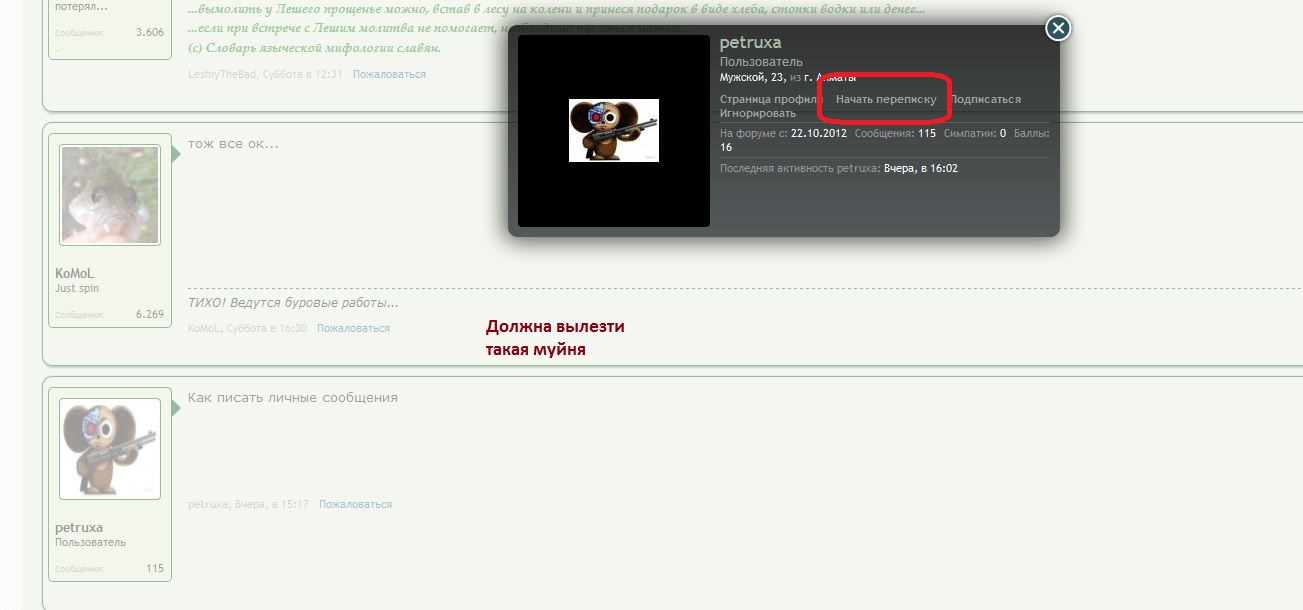Viewport: 1303px width, 610px height.
Task: Click petruxa post timestamp Вчера, в 15:17
Action: click(x=272, y=505)
